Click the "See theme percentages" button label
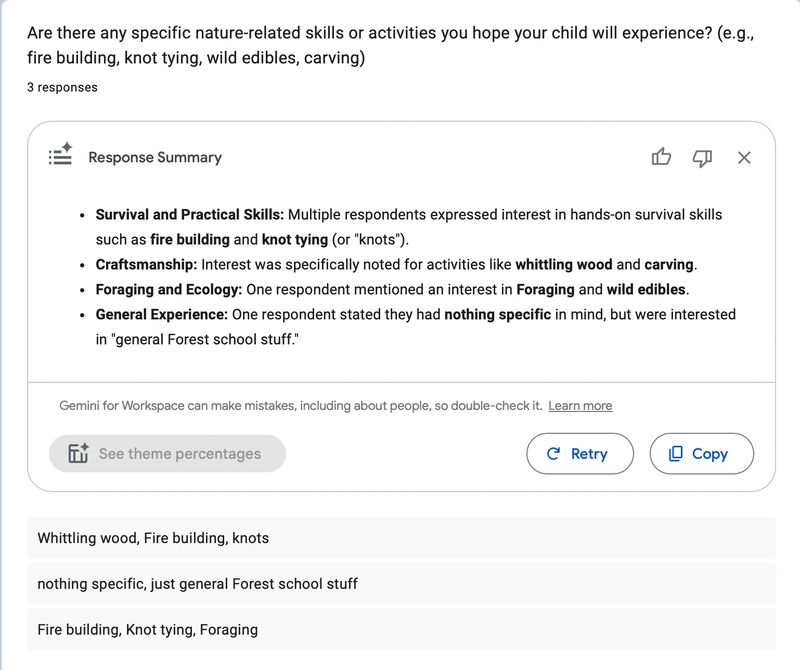 180,454
